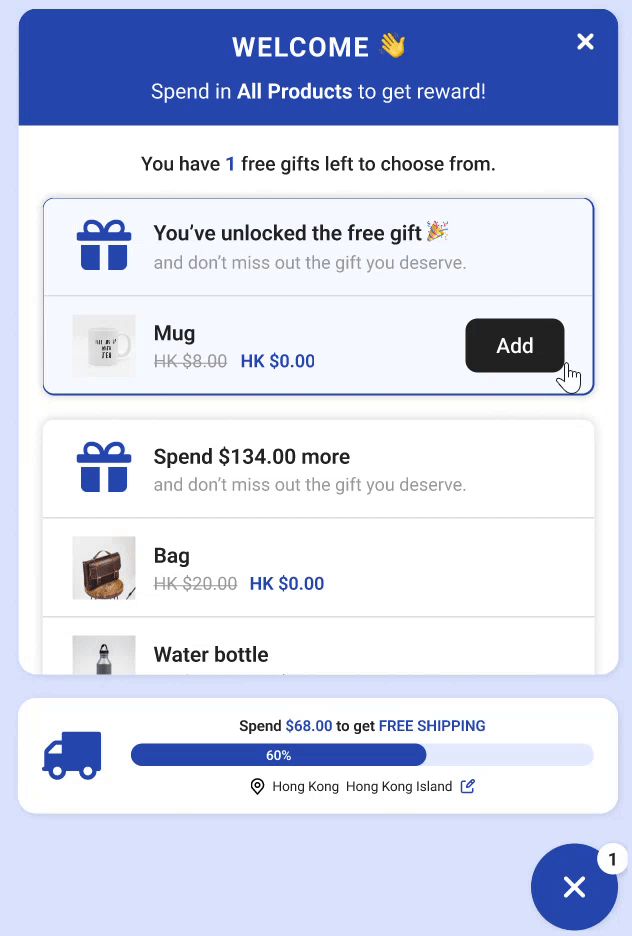Screen dimensions: 632x936
Task: Collapse widget with the floating round button
Action: tap(574, 887)
